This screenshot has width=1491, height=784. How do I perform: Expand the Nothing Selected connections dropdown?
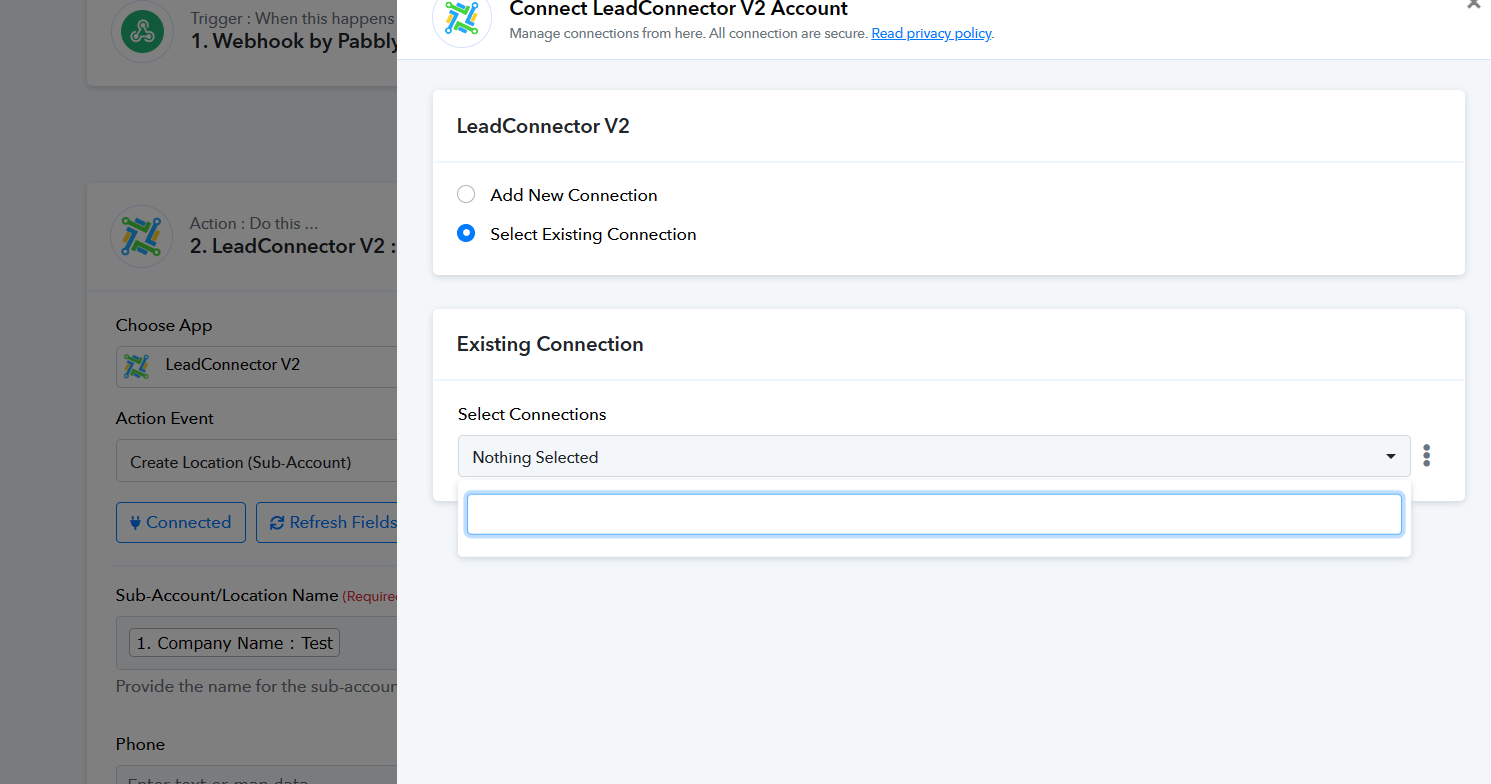pos(934,456)
